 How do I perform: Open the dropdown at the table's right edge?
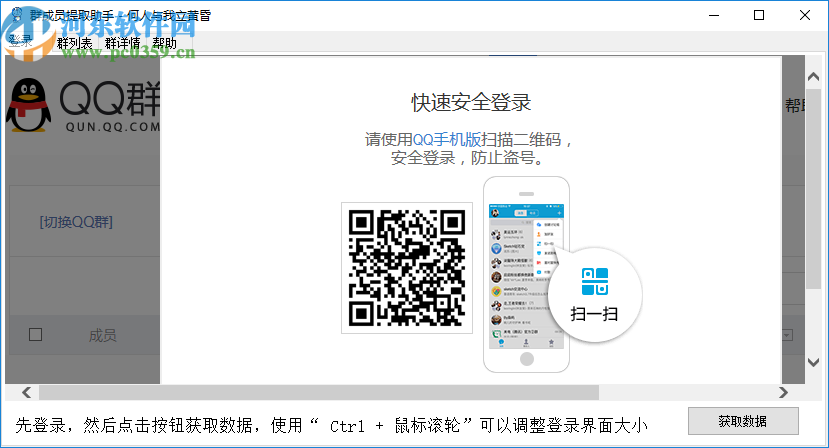coord(787,335)
